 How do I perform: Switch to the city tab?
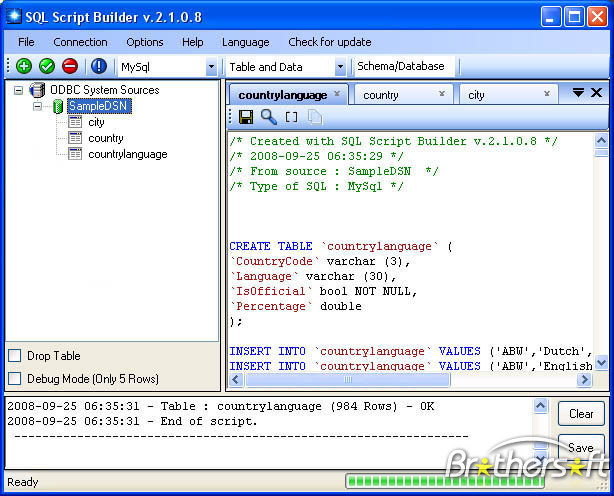508,95
